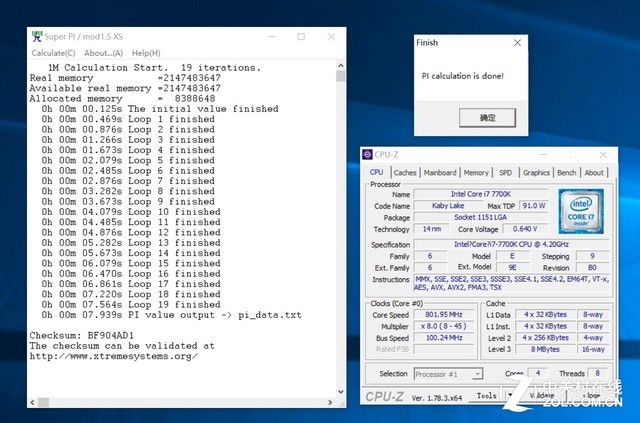Close the Finish dialog with the X

pyautogui.click(x=517, y=42)
